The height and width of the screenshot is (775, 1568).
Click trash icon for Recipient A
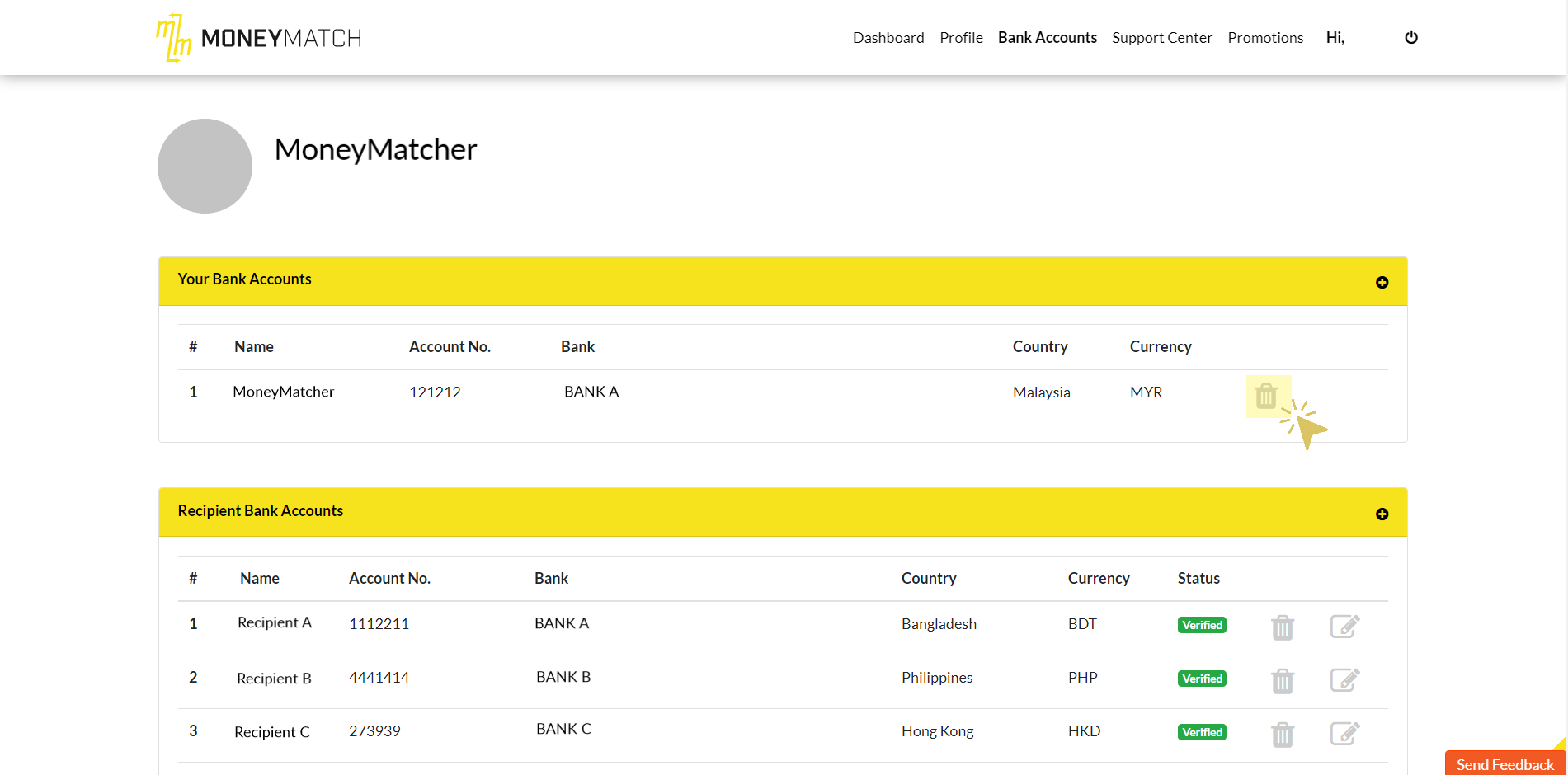[1282, 627]
